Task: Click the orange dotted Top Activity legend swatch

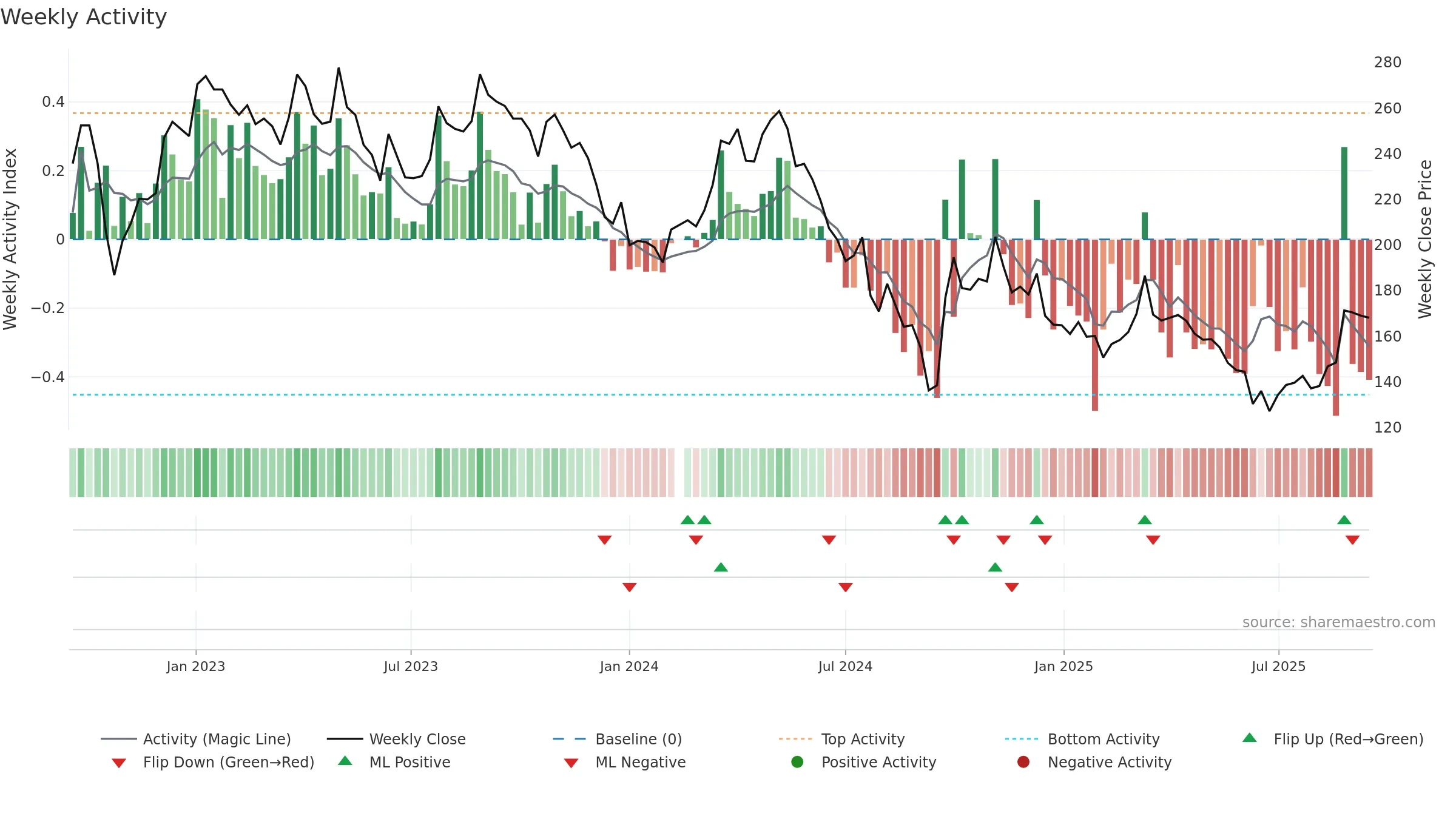Action: pos(795,739)
